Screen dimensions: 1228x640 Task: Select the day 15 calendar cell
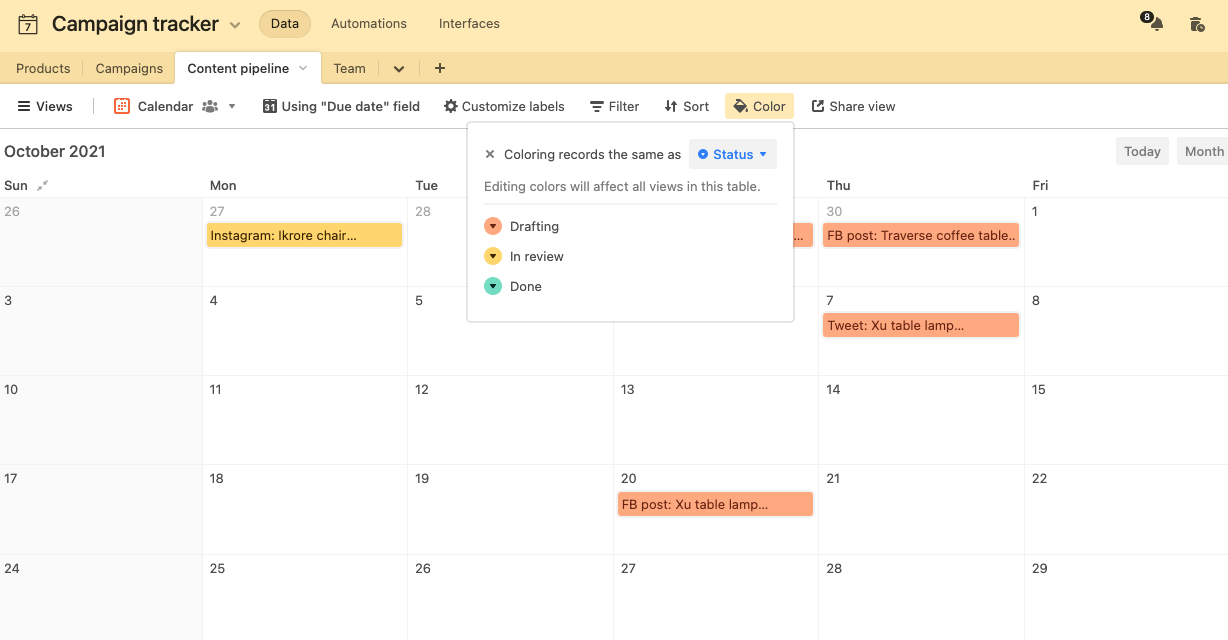tap(1126, 420)
